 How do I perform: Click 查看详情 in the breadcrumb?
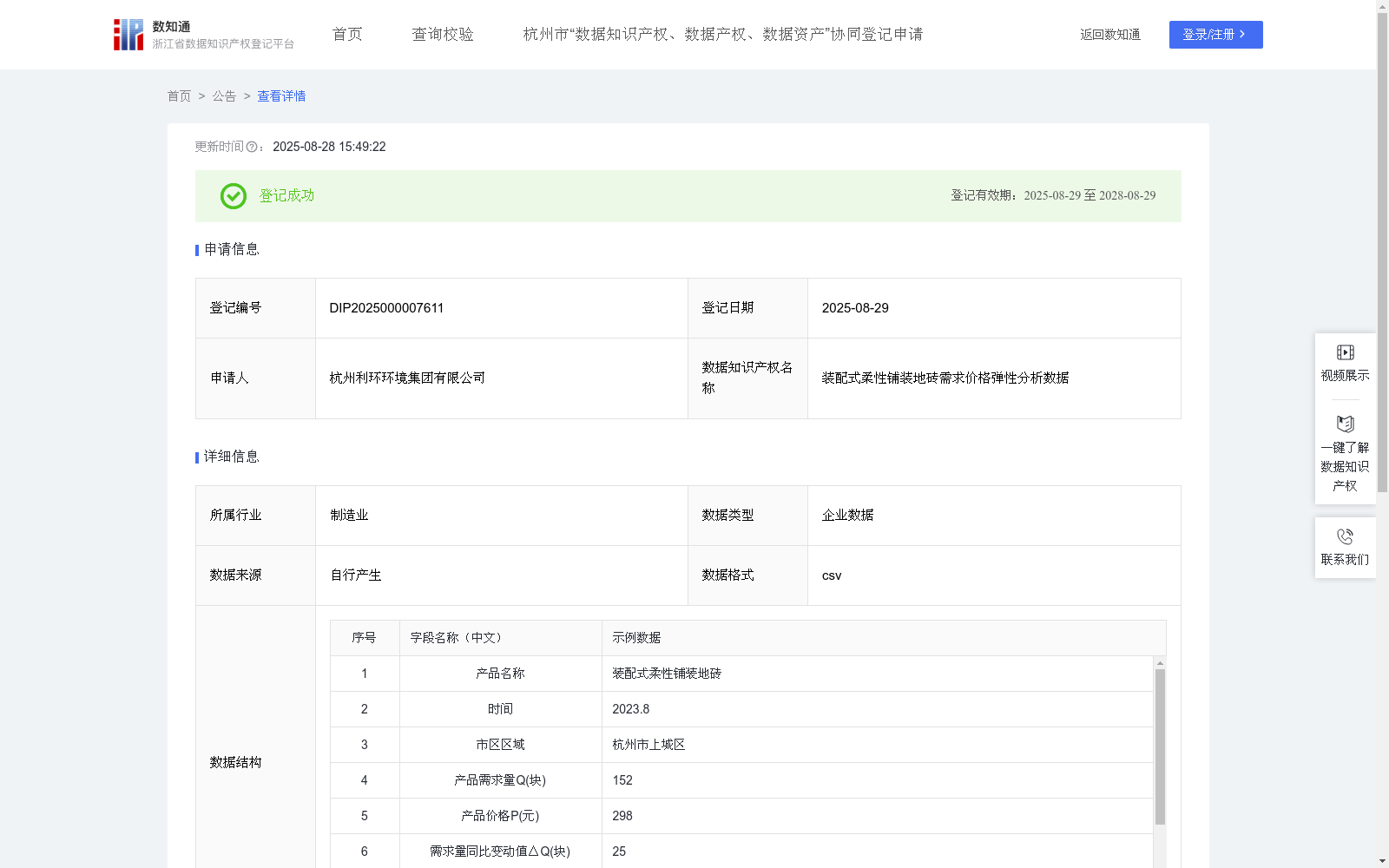coord(281,96)
